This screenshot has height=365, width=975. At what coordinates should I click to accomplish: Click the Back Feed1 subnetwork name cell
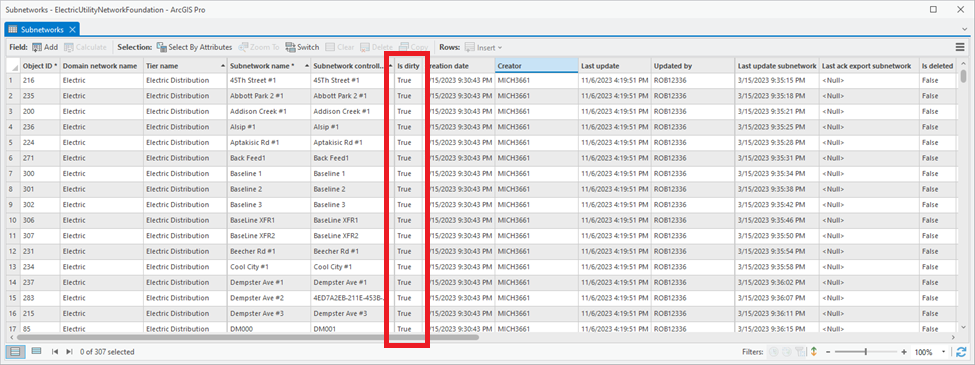click(269, 158)
